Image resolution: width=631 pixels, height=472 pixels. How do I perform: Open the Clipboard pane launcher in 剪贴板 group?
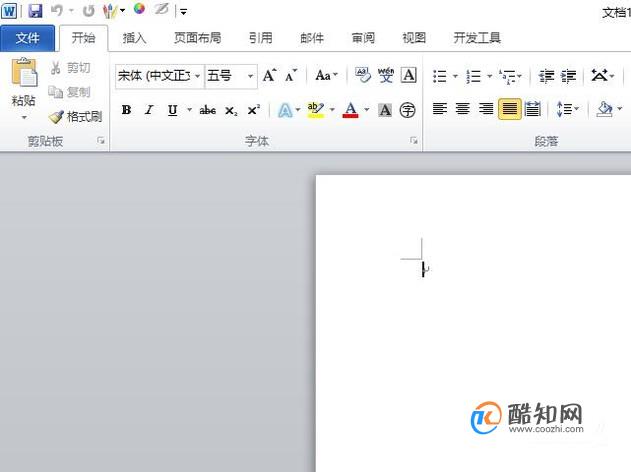click(x=101, y=140)
